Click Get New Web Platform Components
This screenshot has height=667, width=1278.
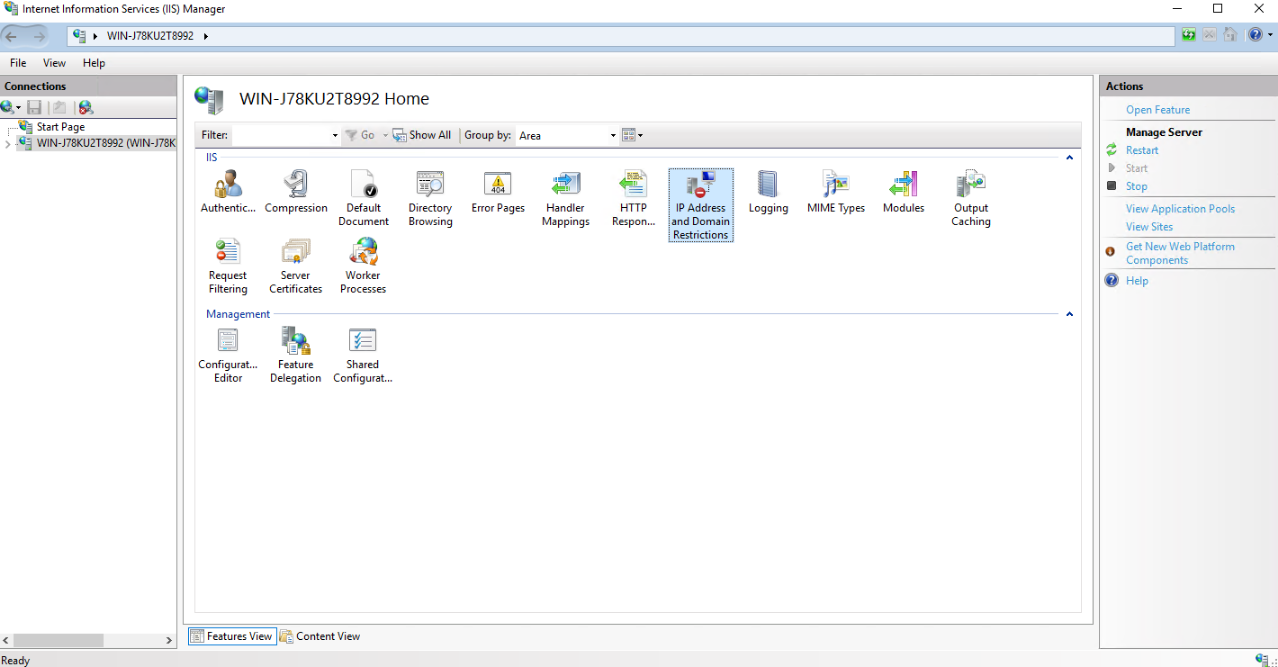point(1180,253)
